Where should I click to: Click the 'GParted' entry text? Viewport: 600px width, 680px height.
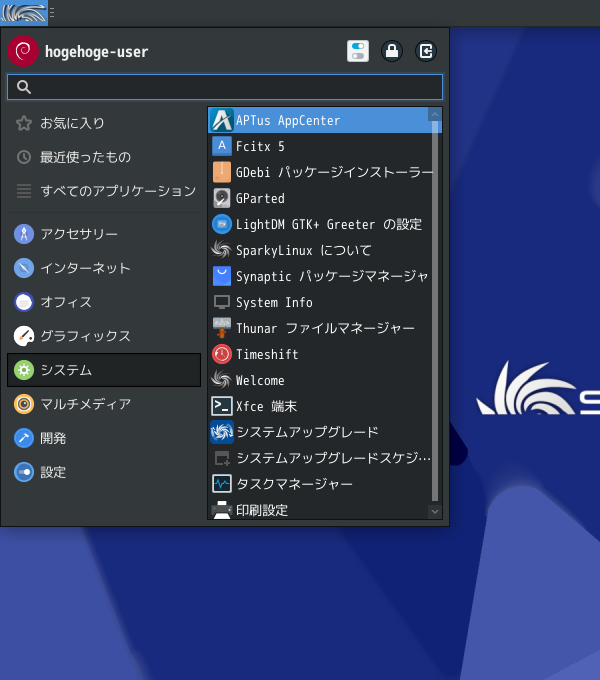[x=260, y=199]
